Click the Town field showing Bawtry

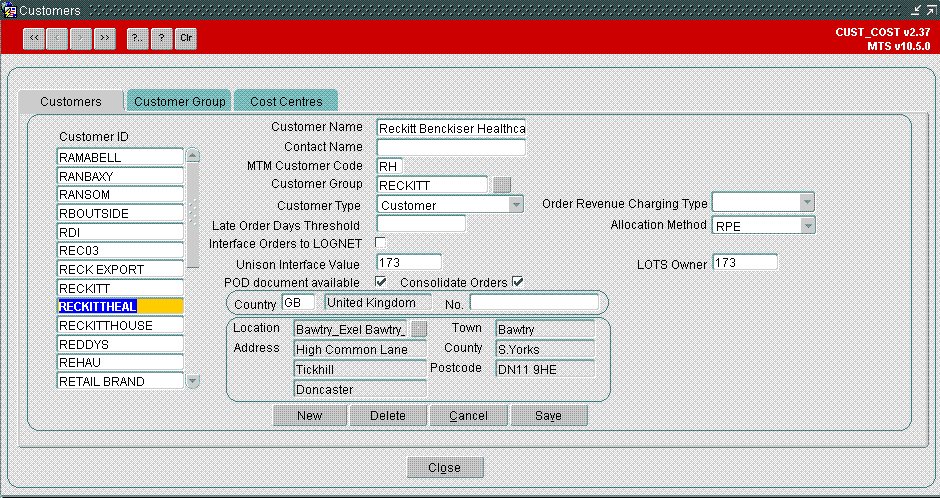point(546,329)
